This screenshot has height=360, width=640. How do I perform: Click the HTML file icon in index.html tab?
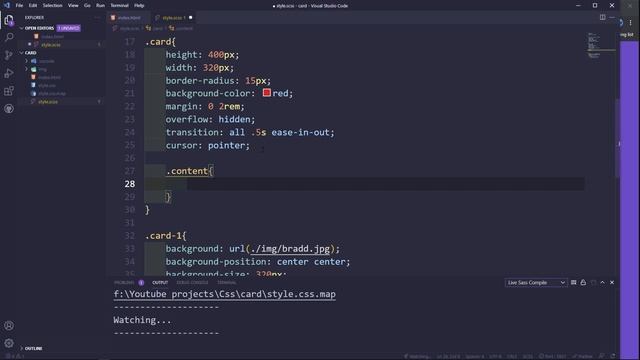pyautogui.click(x=113, y=18)
